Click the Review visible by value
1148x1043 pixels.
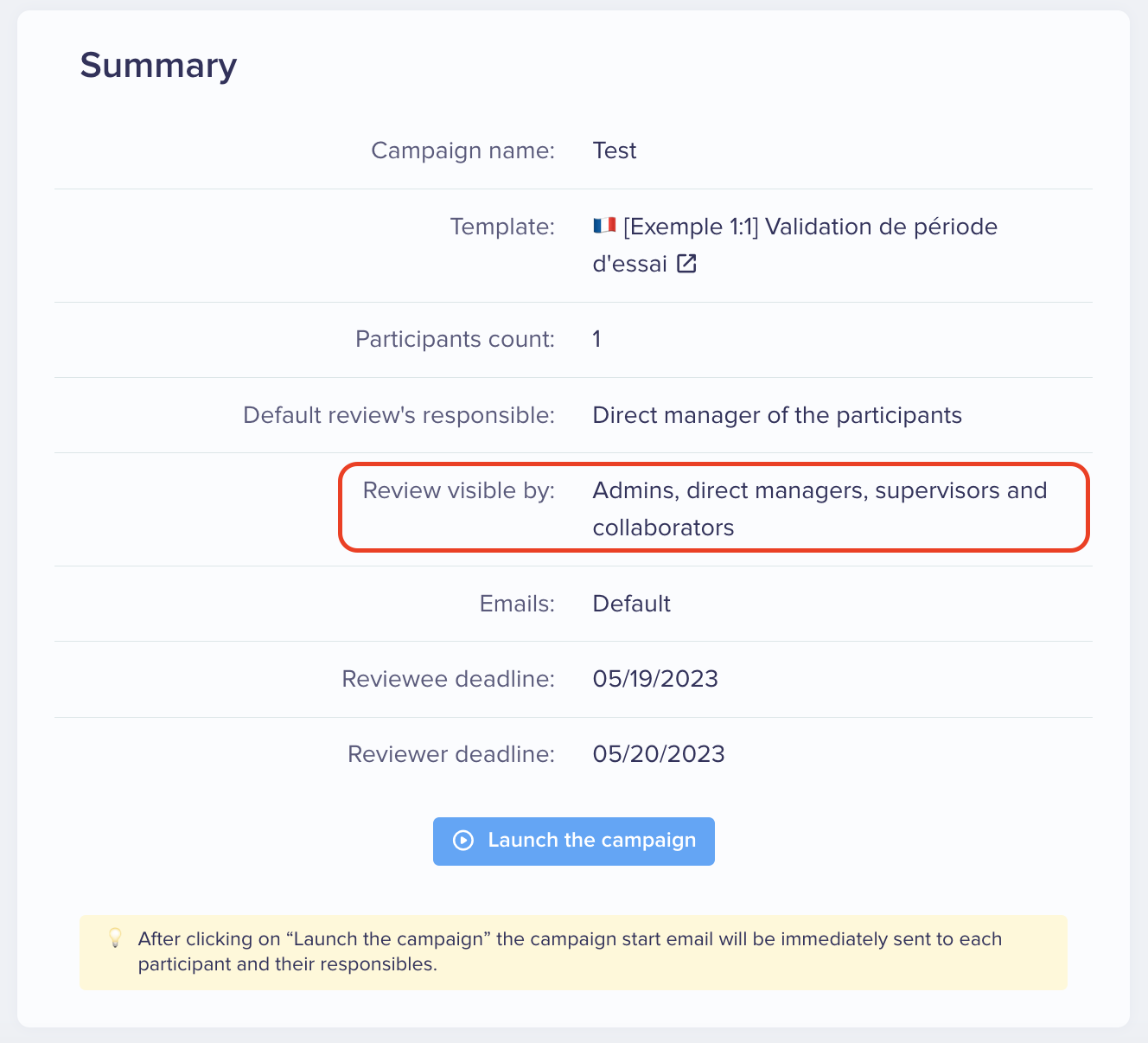tap(820, 509)
